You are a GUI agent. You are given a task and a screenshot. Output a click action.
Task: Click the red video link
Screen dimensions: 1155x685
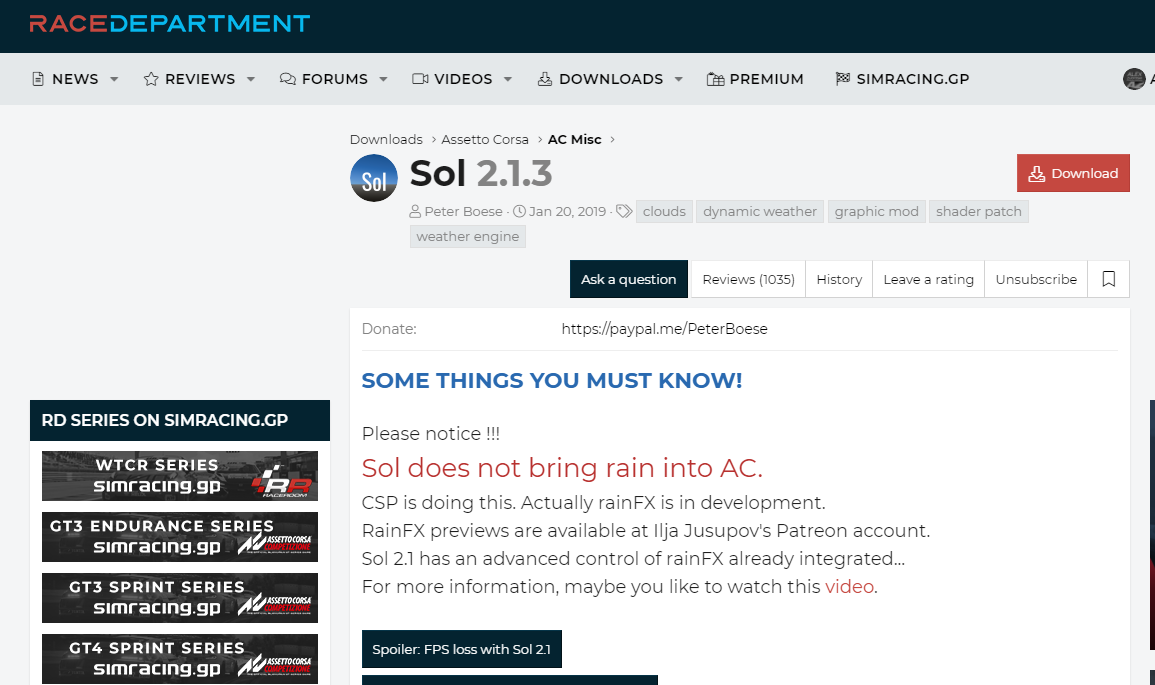pyautogui.click(x=849, y=587)
